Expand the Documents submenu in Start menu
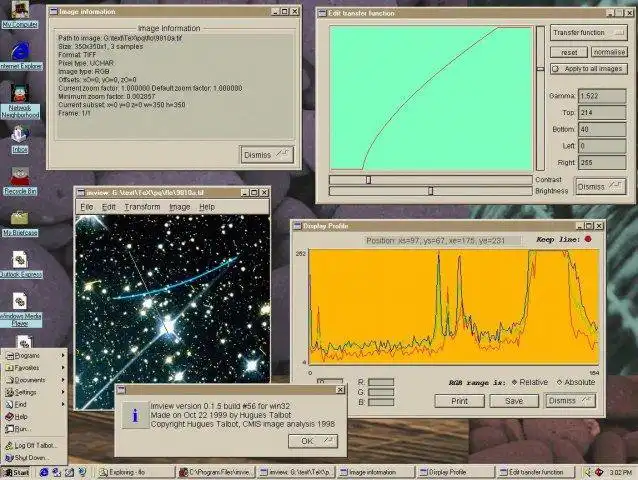This screenshot has width=638, height=480. pos(34,380)
